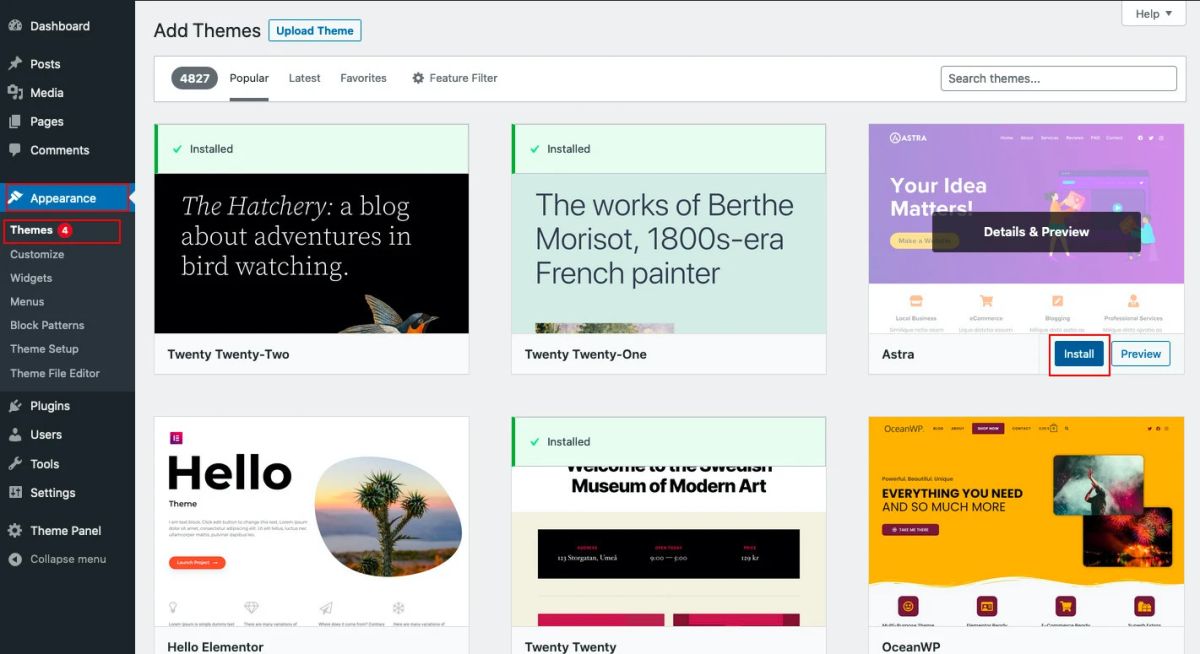The image size is (1200, 654).
Task: Open Theme Panel in the sidebar
Action: [x=66, y=531]
